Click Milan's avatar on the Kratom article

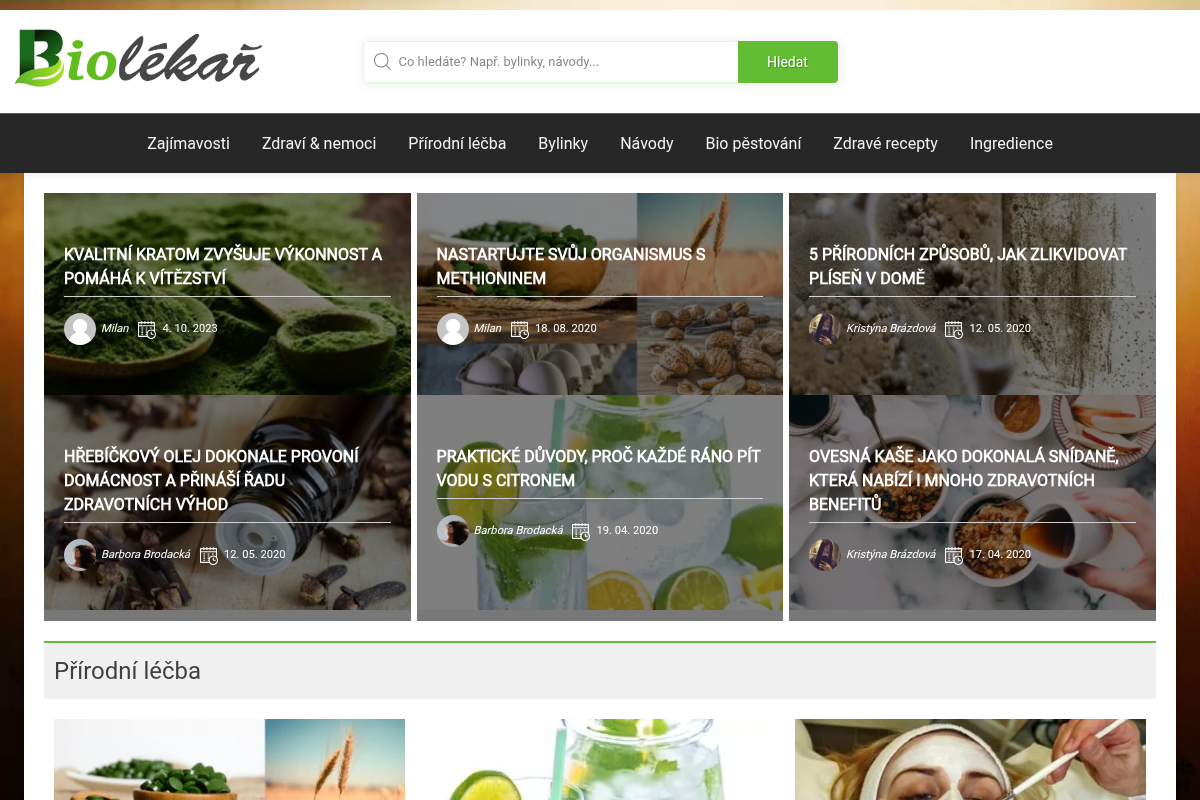(80, 329)
